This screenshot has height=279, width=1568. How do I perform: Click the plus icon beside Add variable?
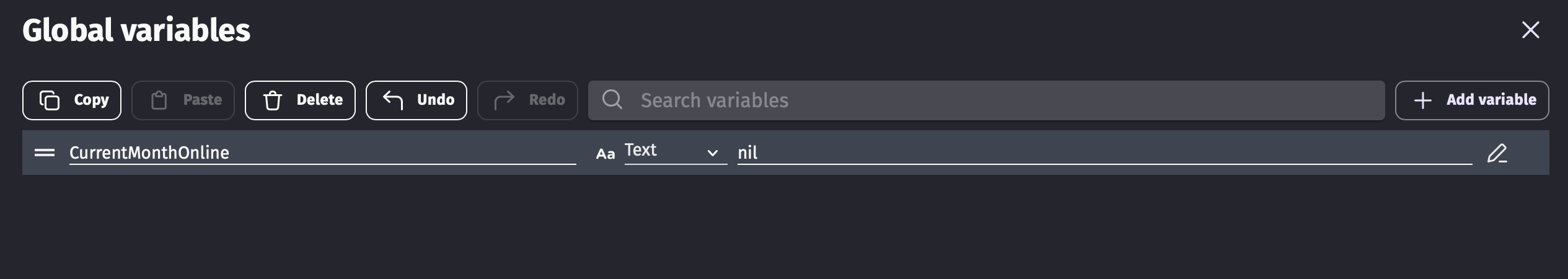[1423, 100]
